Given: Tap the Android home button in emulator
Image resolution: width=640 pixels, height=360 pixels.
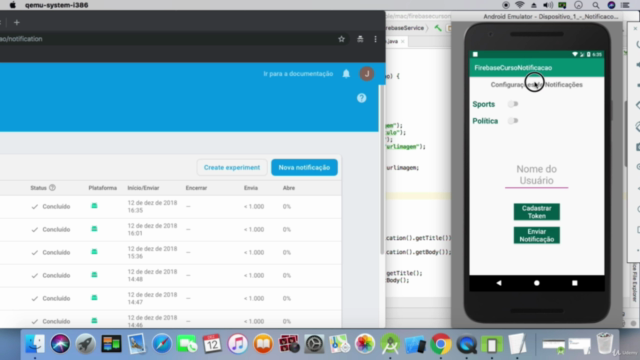Looking at the screenshot, I should [537, 283].
